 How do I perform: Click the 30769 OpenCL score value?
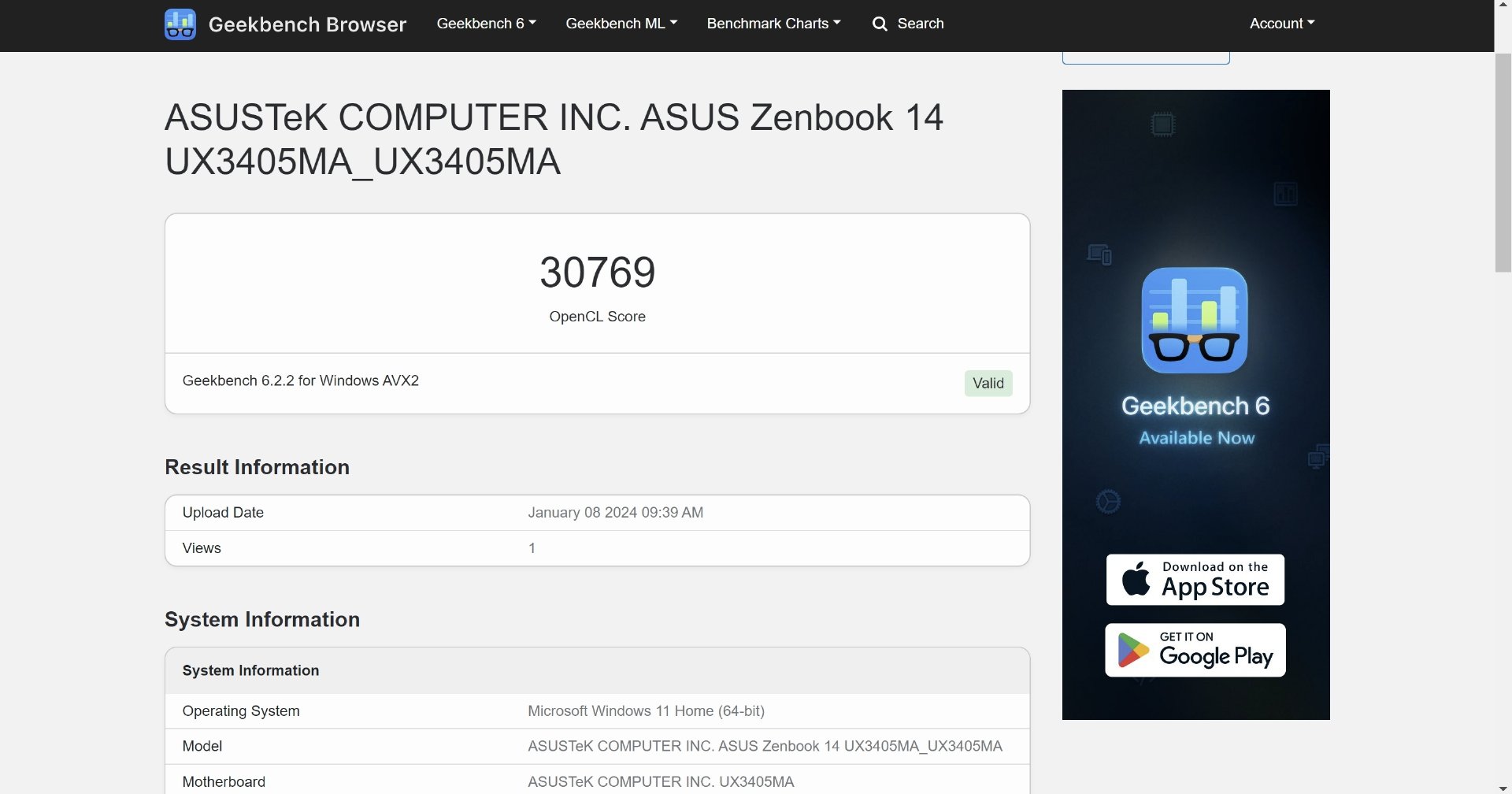click(598, 273)
